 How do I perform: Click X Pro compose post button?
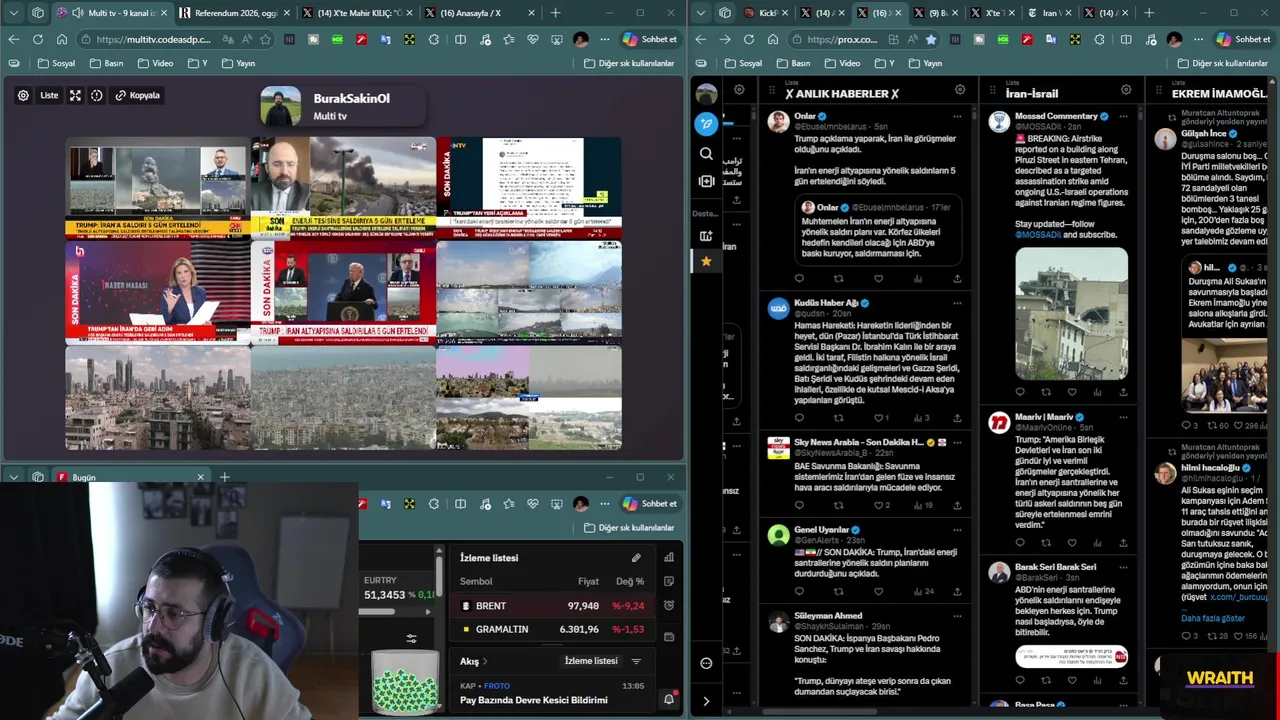(x=706, y=124)
